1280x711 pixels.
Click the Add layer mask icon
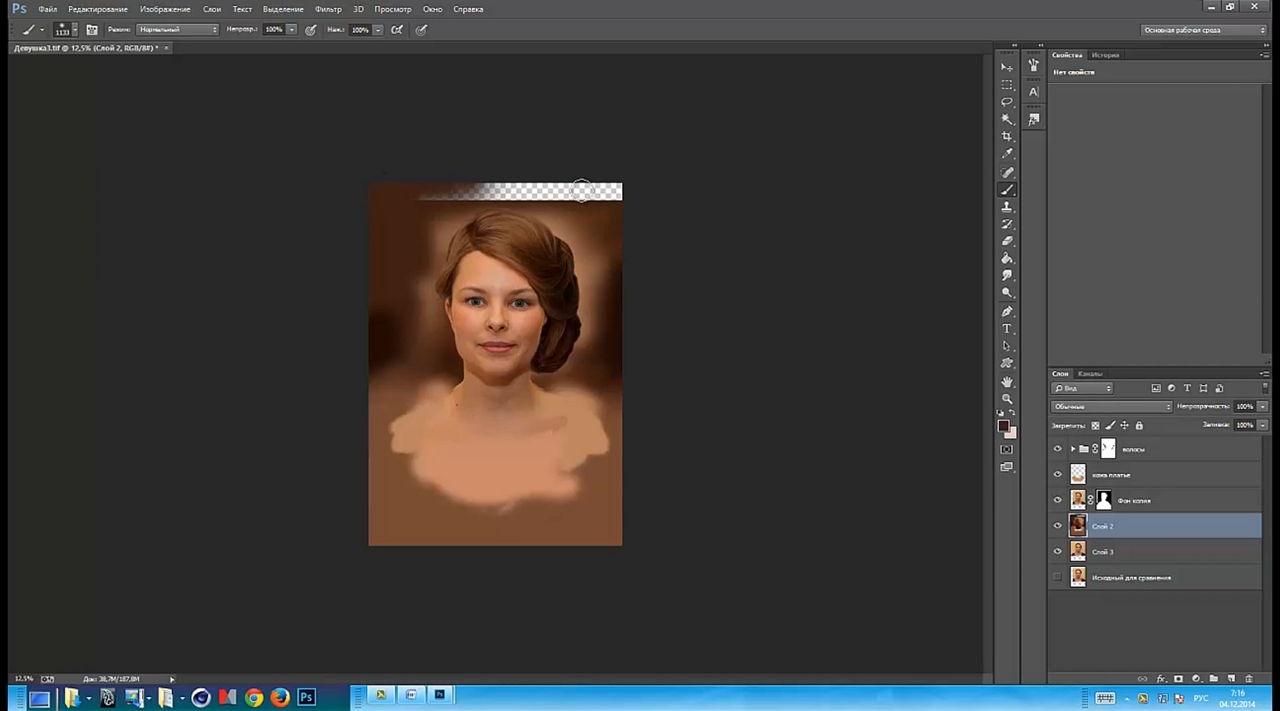coord(1178,679)
